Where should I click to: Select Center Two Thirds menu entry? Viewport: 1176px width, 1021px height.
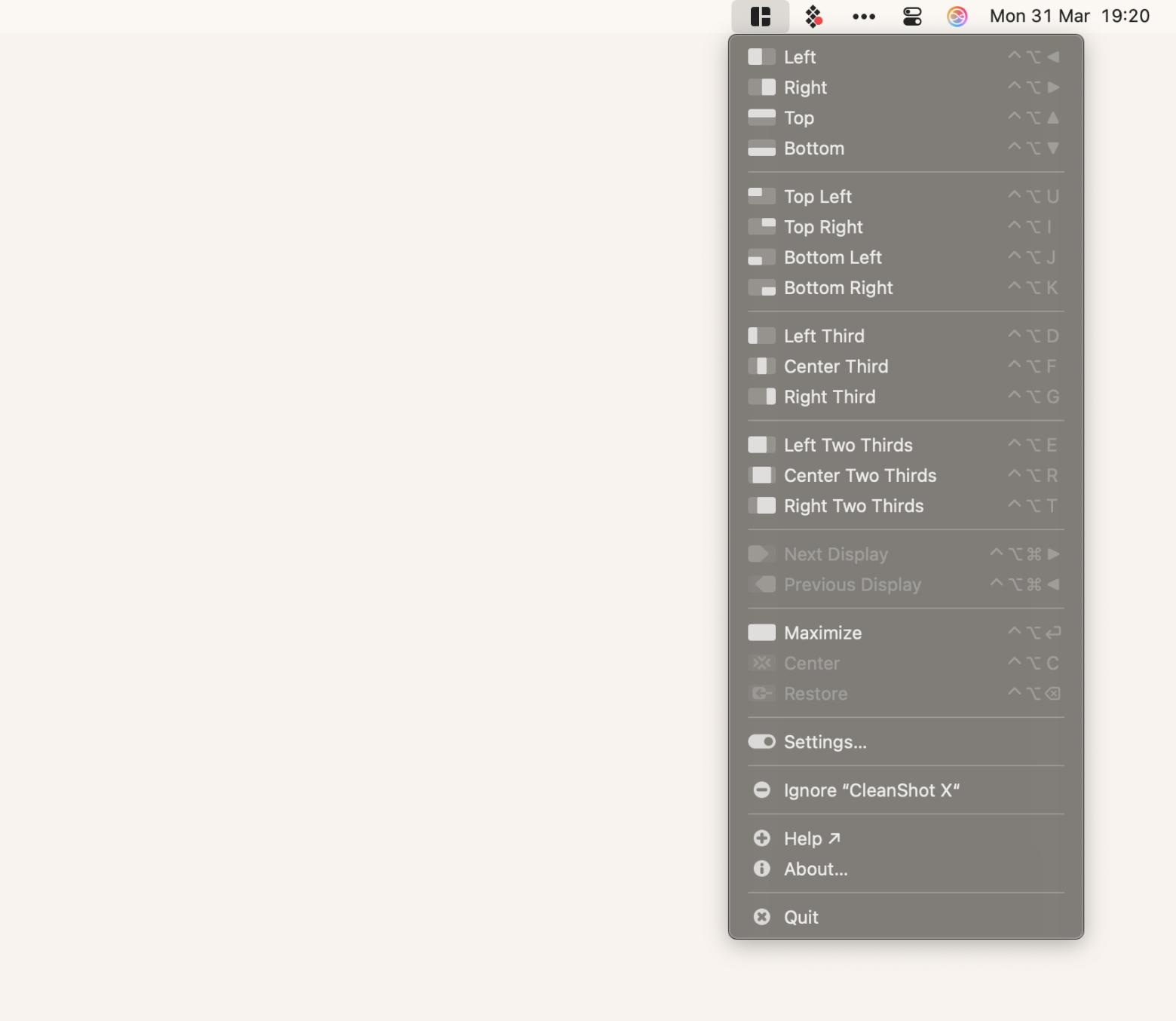[859, 476]
